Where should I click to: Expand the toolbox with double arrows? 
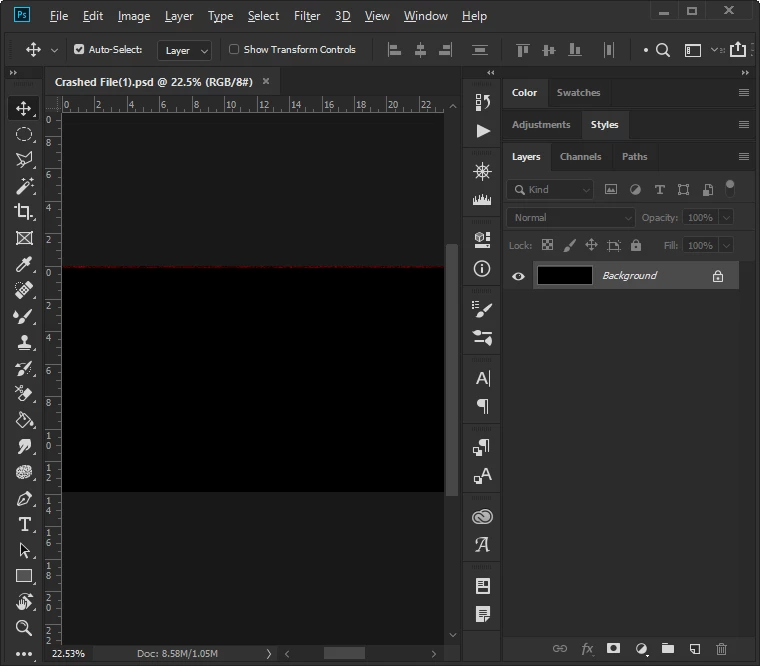coord(13,73)
